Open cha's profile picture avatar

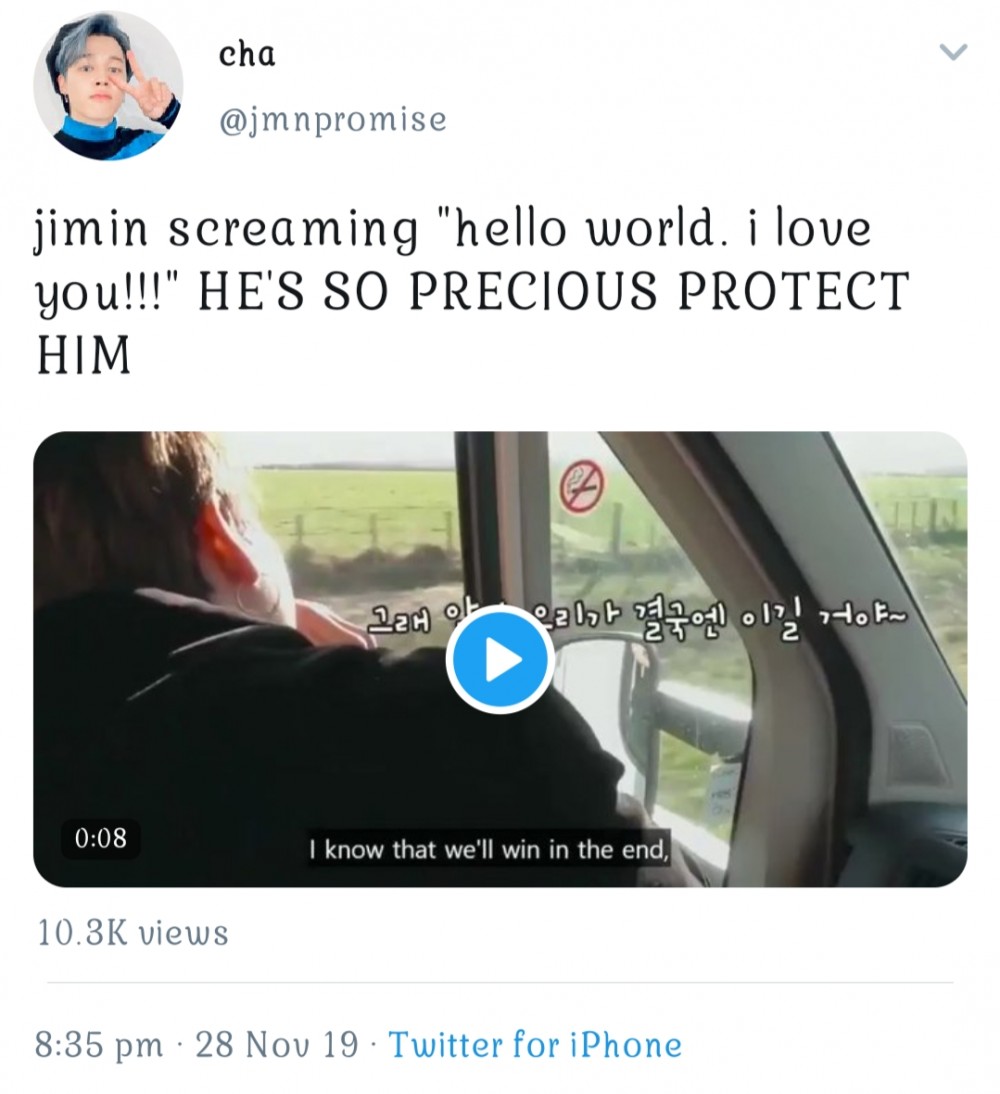point(107,86)
